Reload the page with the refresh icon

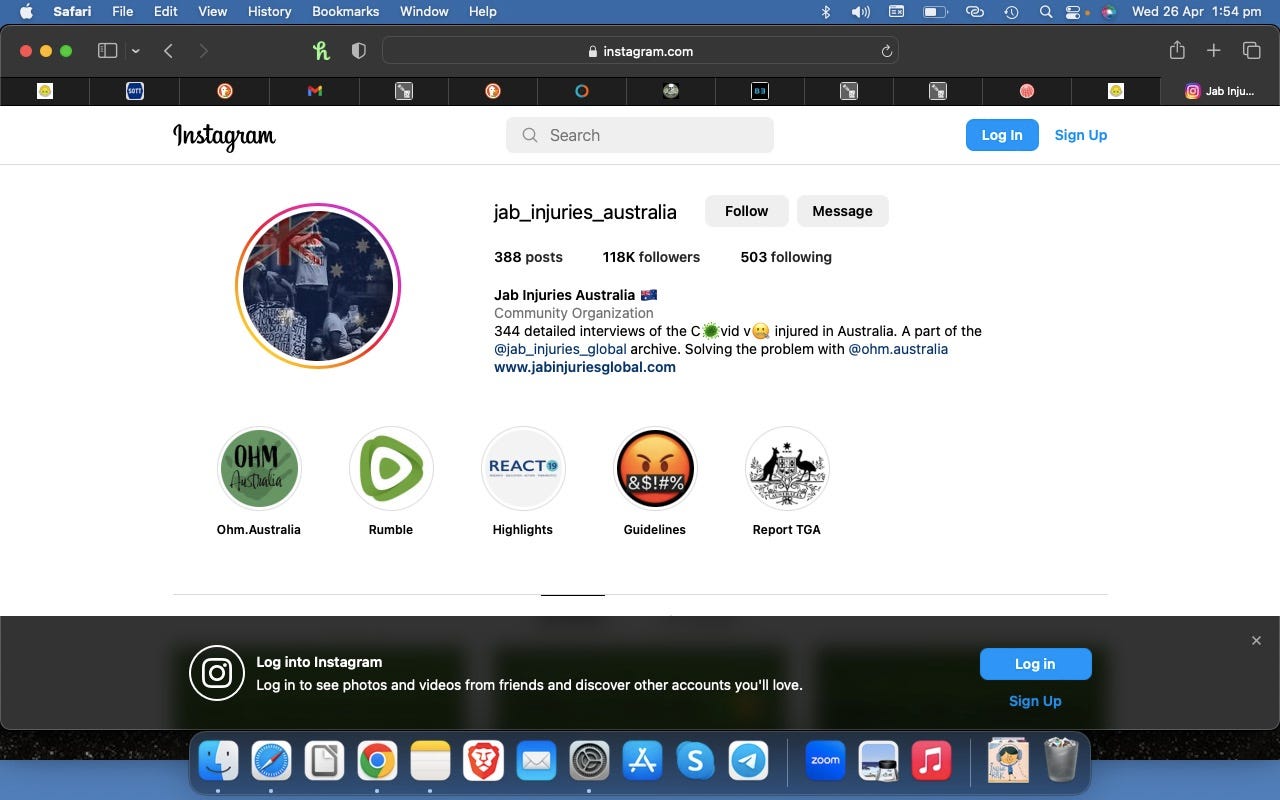pyautogui.click(x=886, y=51)
